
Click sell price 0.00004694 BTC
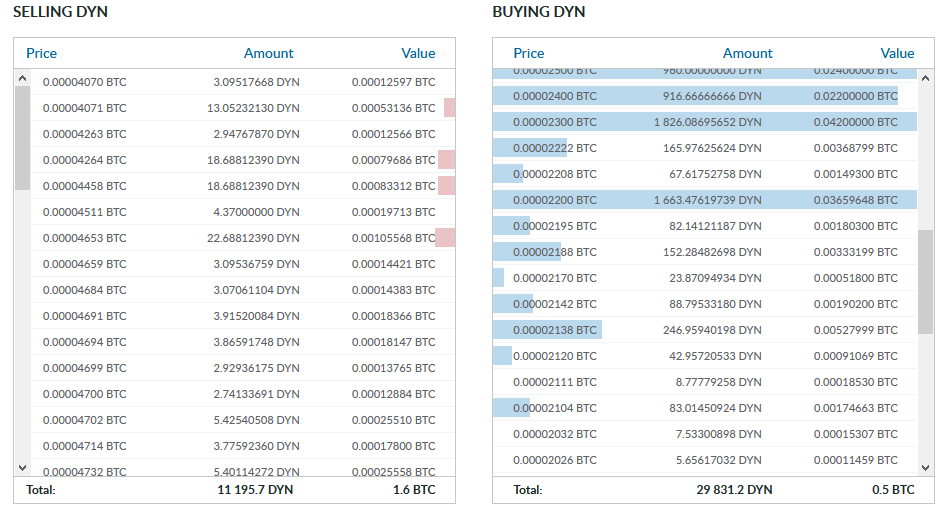[x=85, y=342]
